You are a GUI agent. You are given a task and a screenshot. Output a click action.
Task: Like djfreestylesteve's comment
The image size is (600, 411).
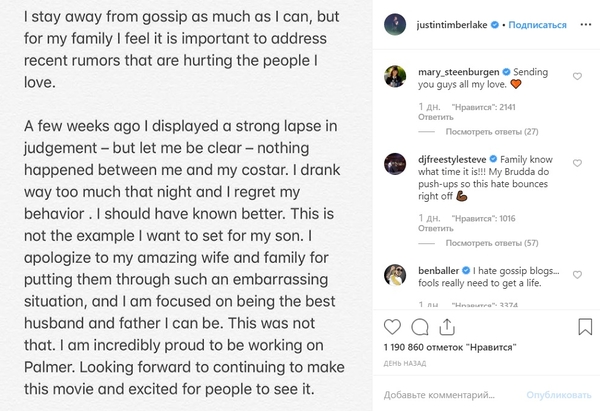[x=577, y=159]
